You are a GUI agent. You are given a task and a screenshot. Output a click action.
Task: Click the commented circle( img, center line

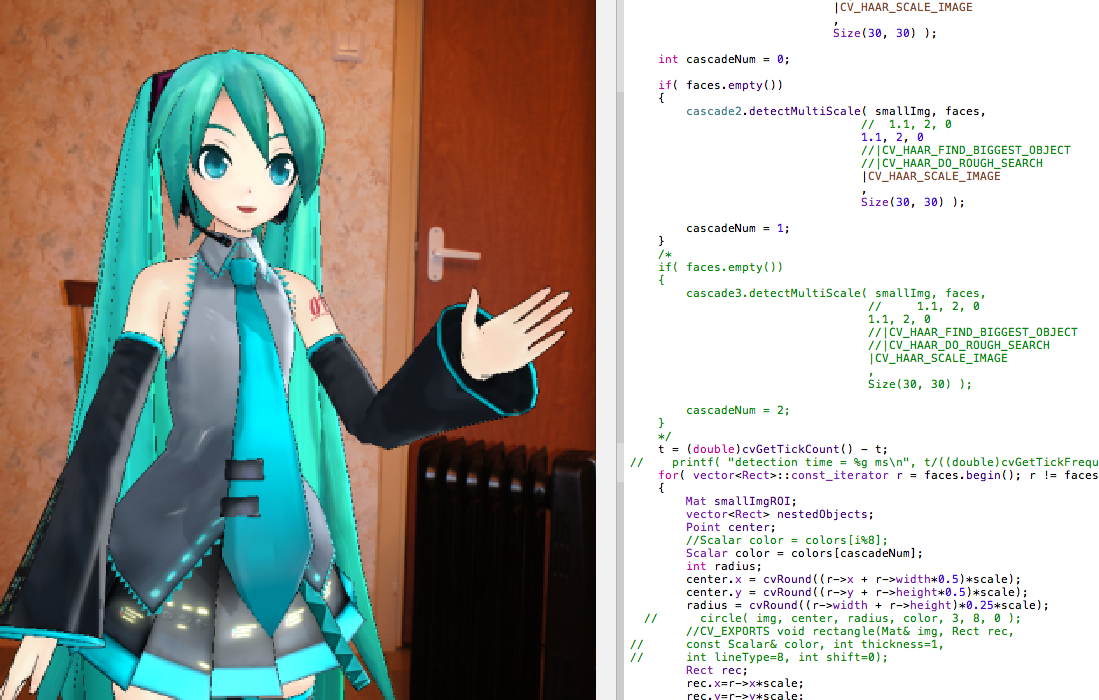coord(832,619)
